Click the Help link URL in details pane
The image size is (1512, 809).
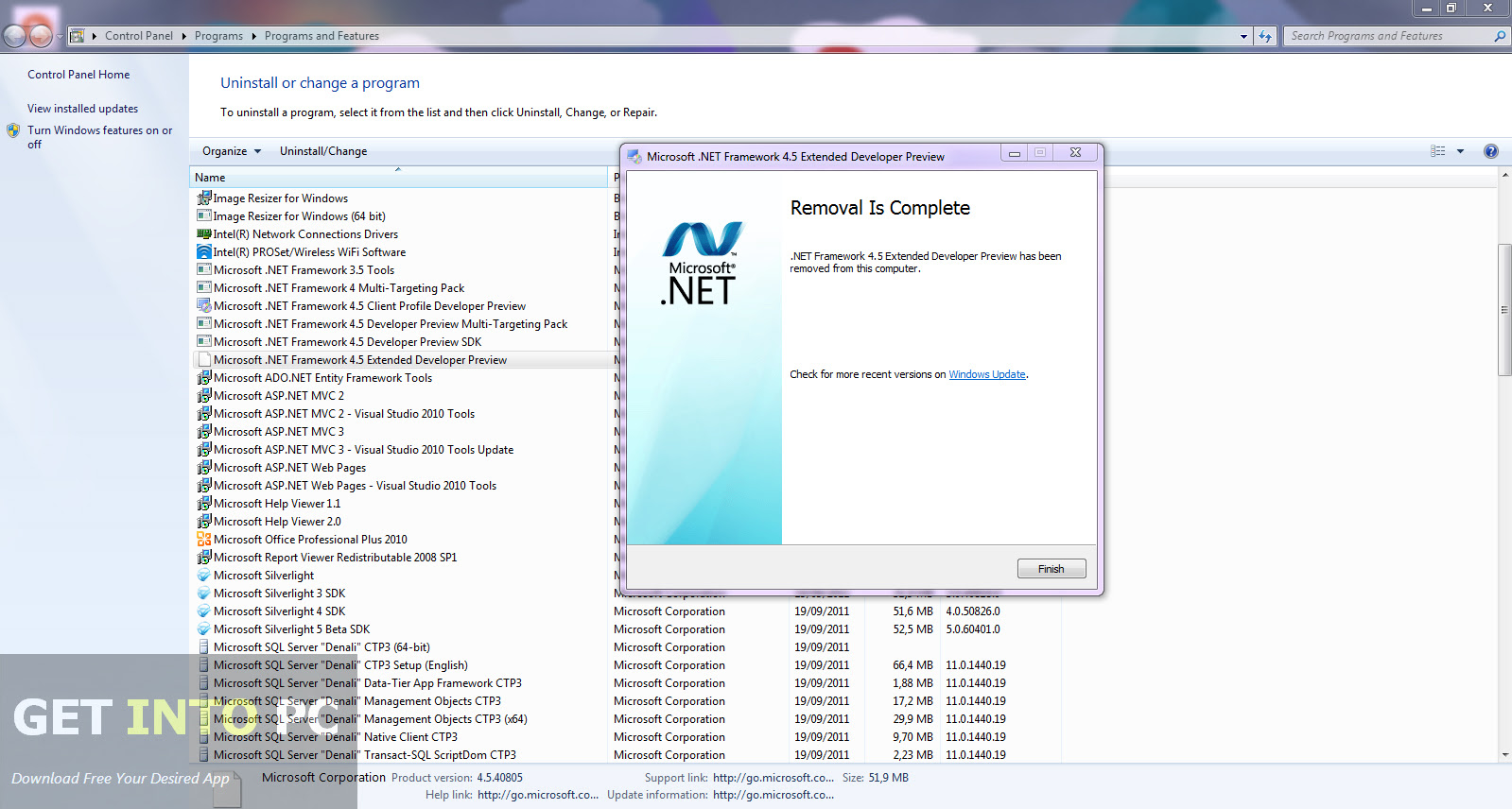pos(538,795)
